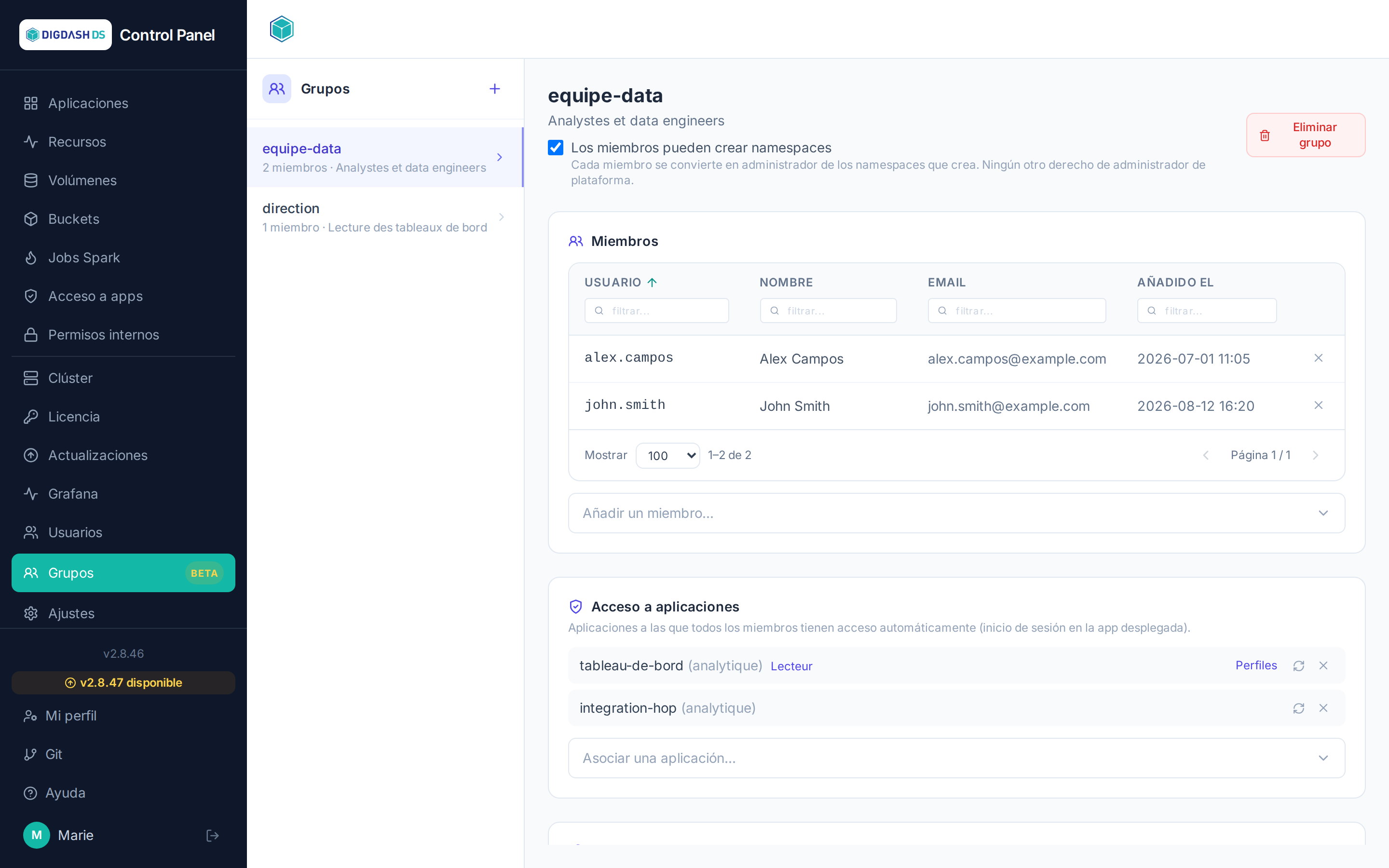Open Aplicaciones in the sidebar
The width and height of the screenshot is (1389, 868).
(x=123, y=103)
